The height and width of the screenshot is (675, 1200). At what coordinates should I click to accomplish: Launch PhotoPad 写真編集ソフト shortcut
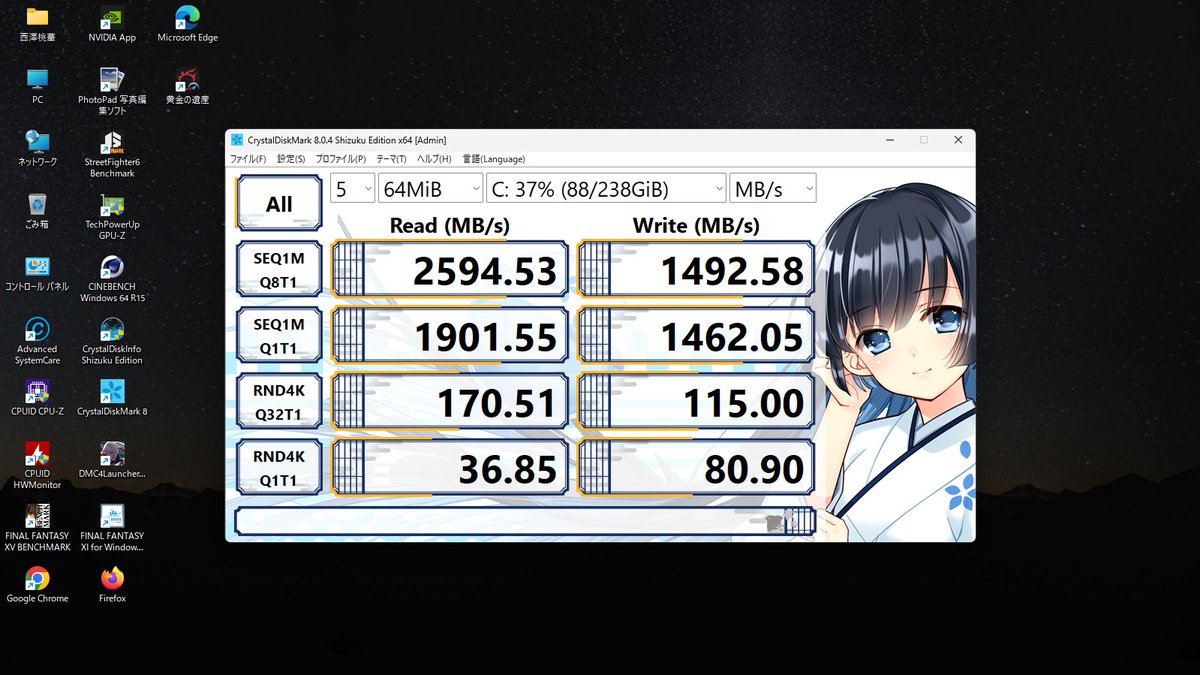[x=112, y=91]
